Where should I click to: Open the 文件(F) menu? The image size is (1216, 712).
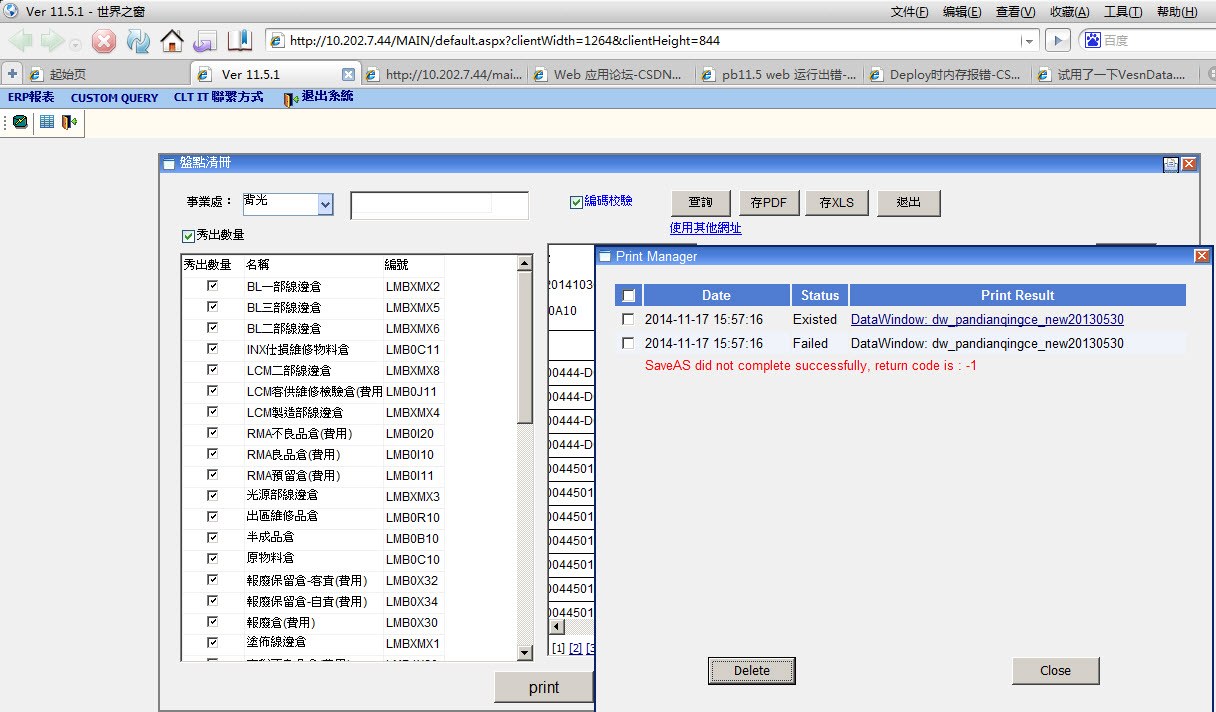point(909,12)
